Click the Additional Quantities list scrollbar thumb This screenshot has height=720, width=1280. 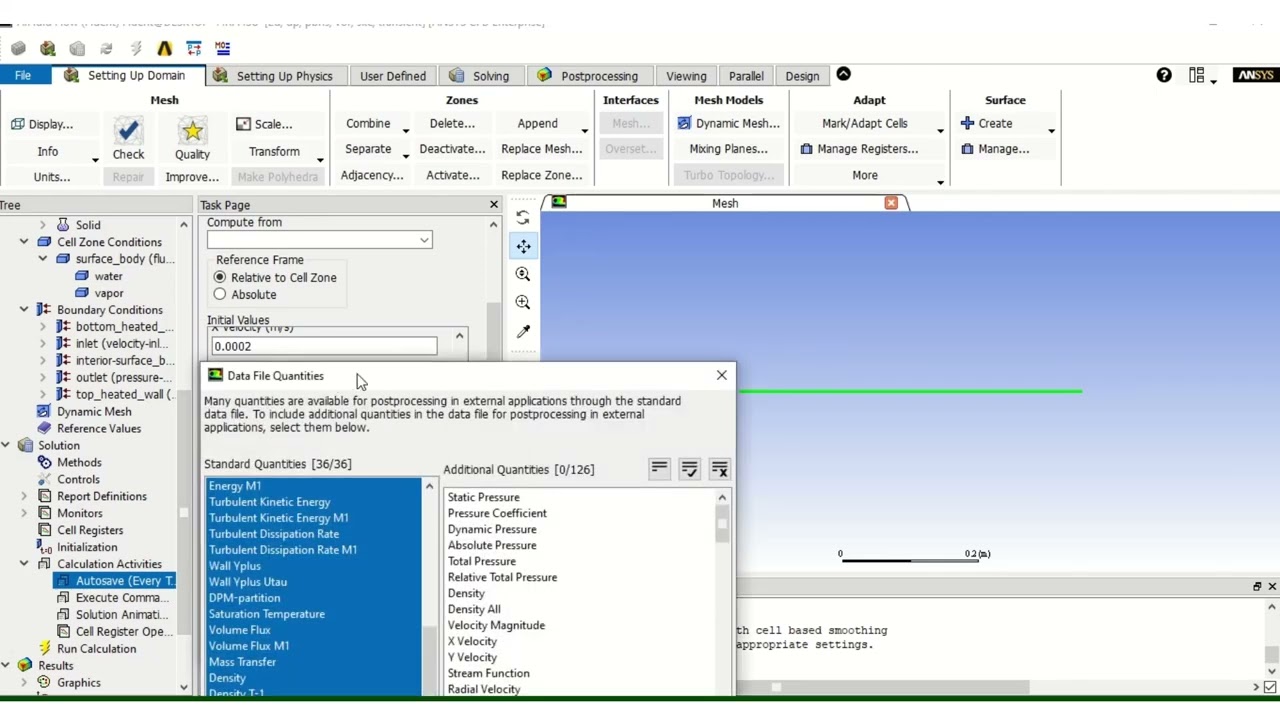pyautogui.click(x=722, y=525)
